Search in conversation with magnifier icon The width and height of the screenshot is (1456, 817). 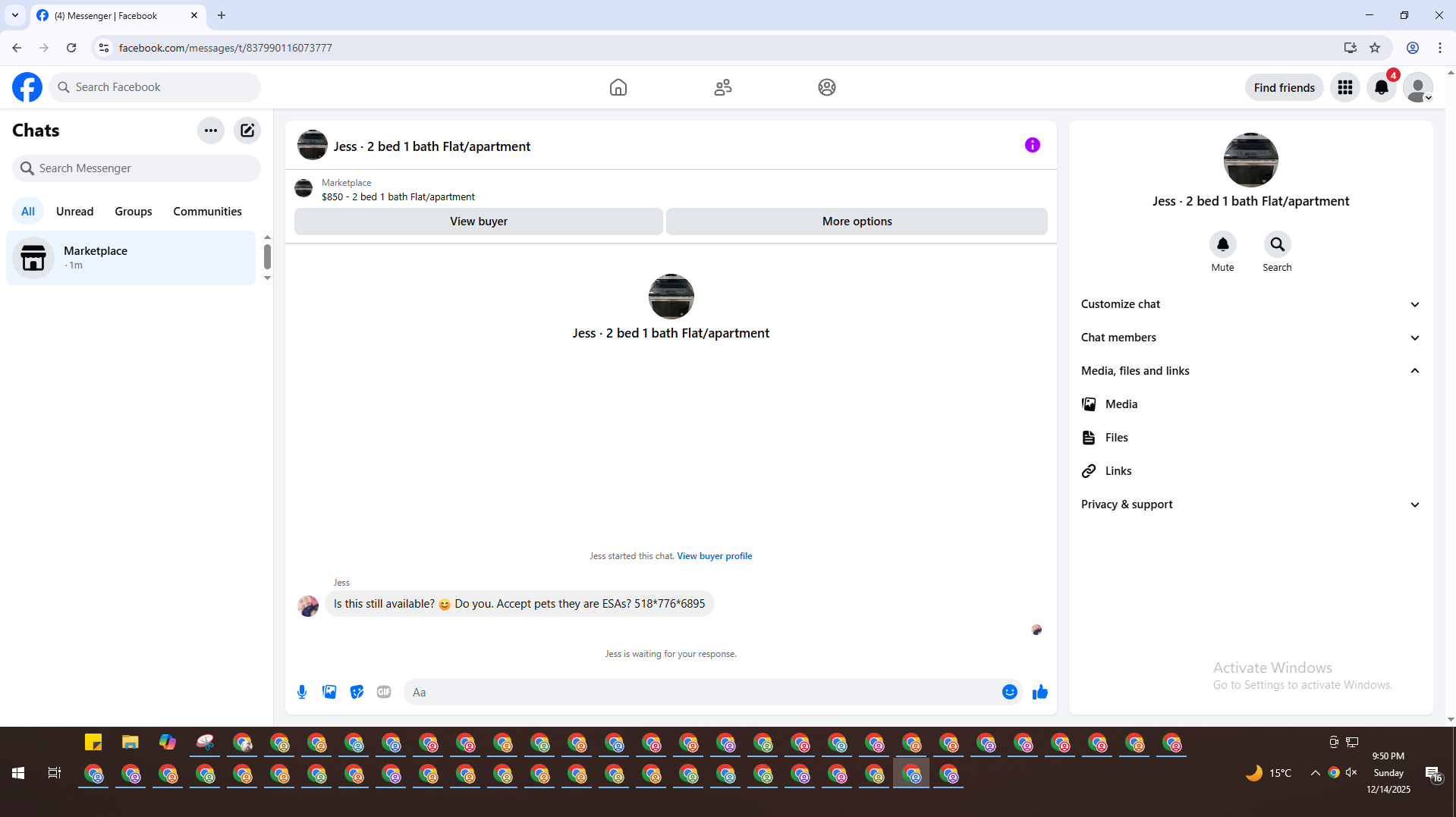pos(1277,244)
